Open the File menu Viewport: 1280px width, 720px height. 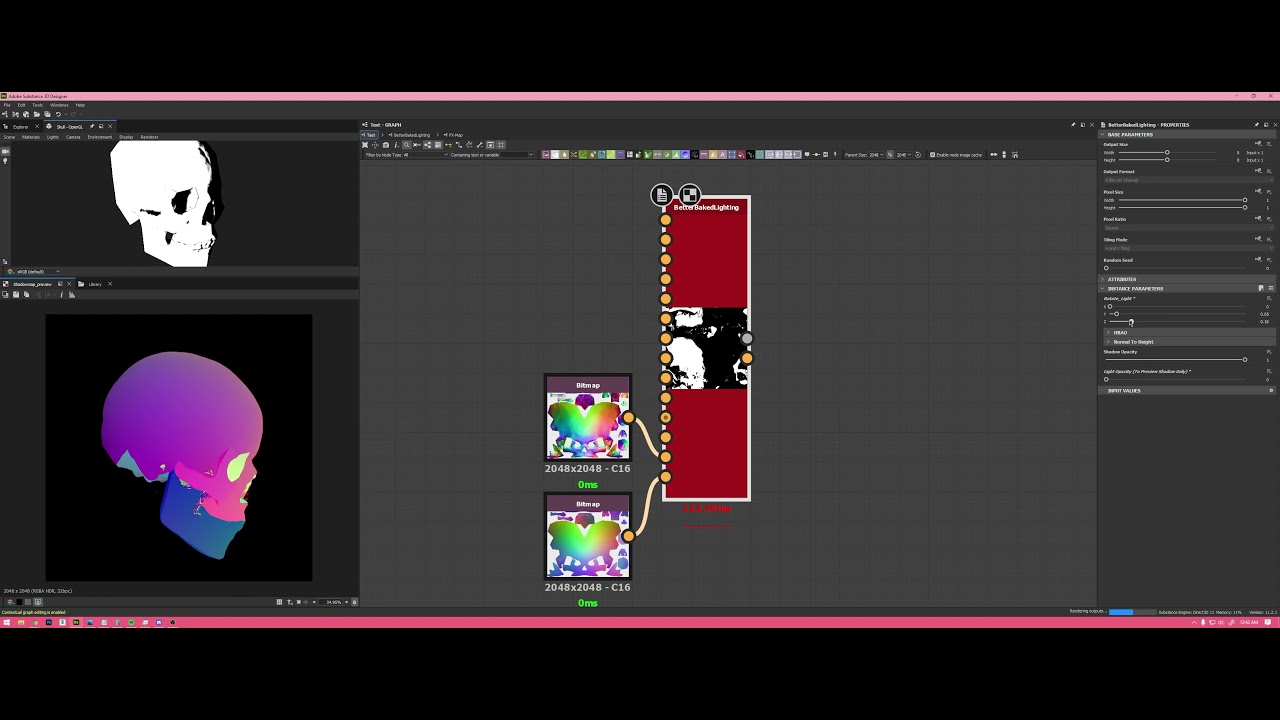(x=7, y=105)
